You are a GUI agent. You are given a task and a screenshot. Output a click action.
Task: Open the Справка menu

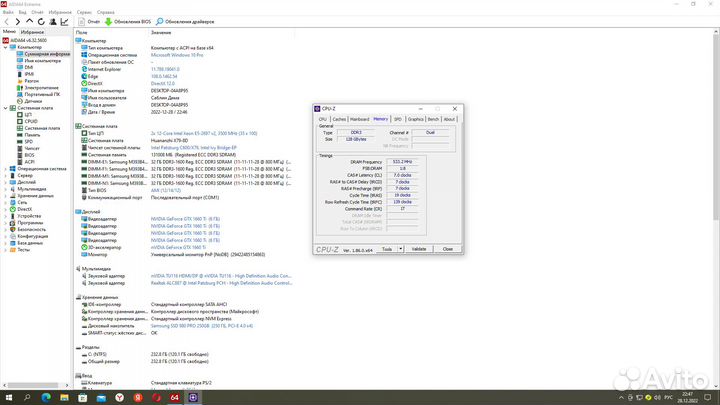(x=106, y=12)
